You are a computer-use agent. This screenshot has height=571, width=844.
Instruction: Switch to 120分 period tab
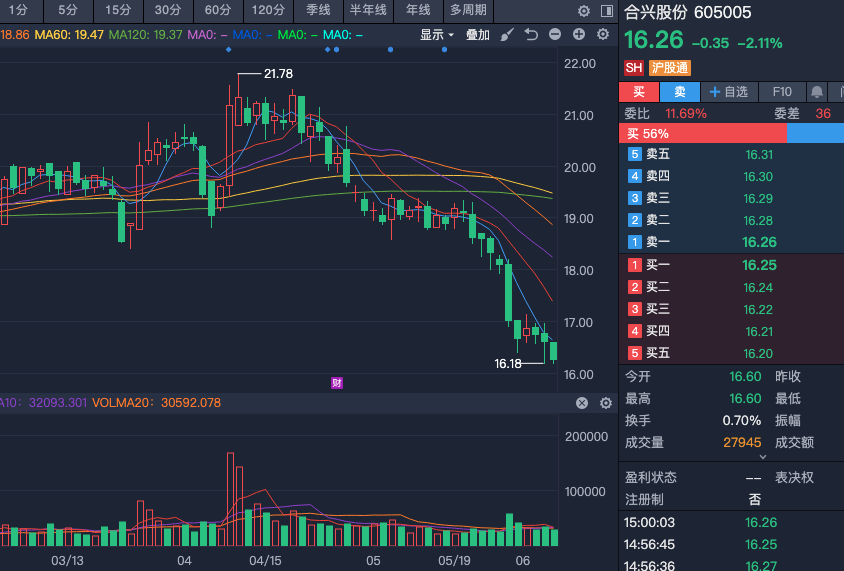click(268, 10)
